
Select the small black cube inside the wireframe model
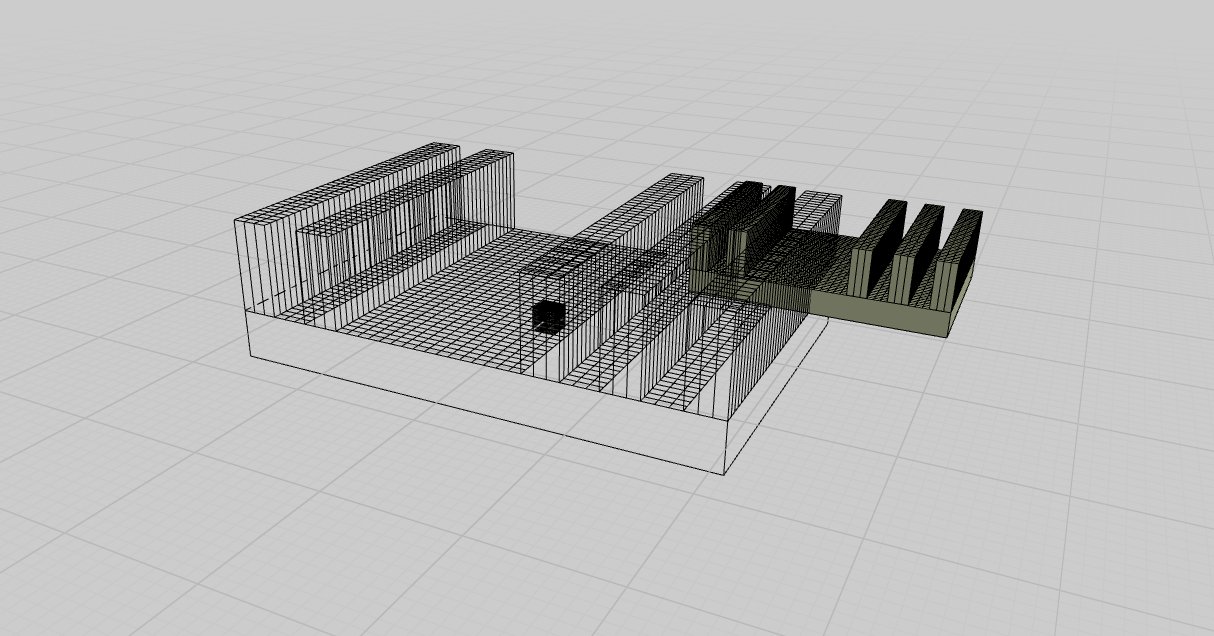pos(547,317)
